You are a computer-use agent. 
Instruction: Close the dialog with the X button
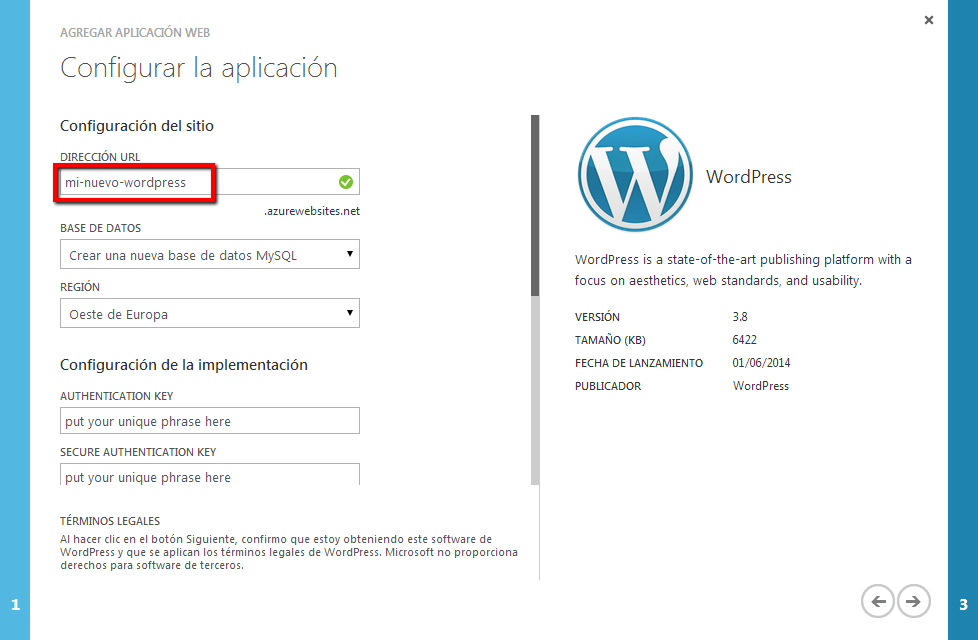coord(928,20)
